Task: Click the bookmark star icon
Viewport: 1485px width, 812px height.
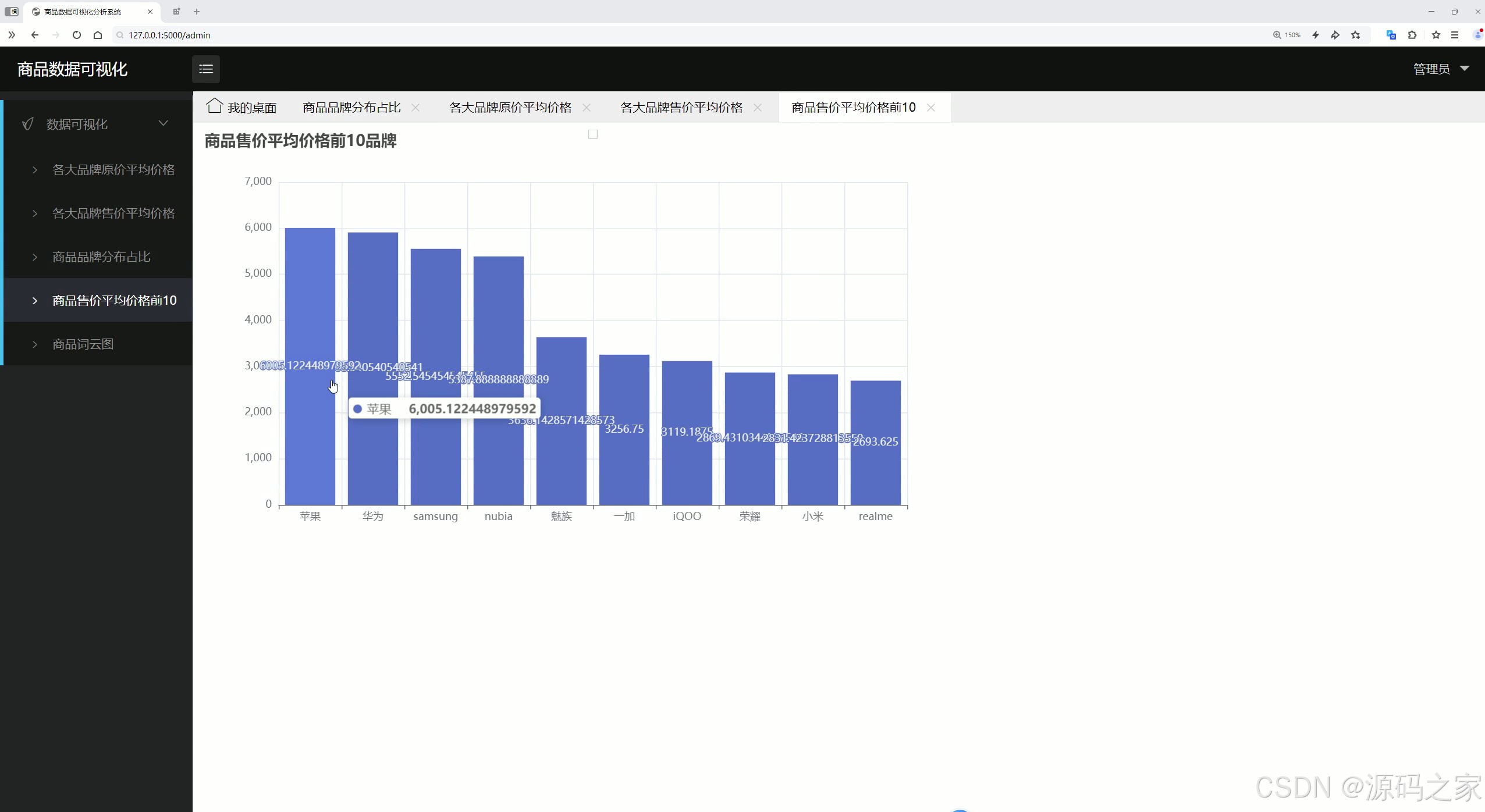Action: pyautogui.click(x=1436, y=35)
